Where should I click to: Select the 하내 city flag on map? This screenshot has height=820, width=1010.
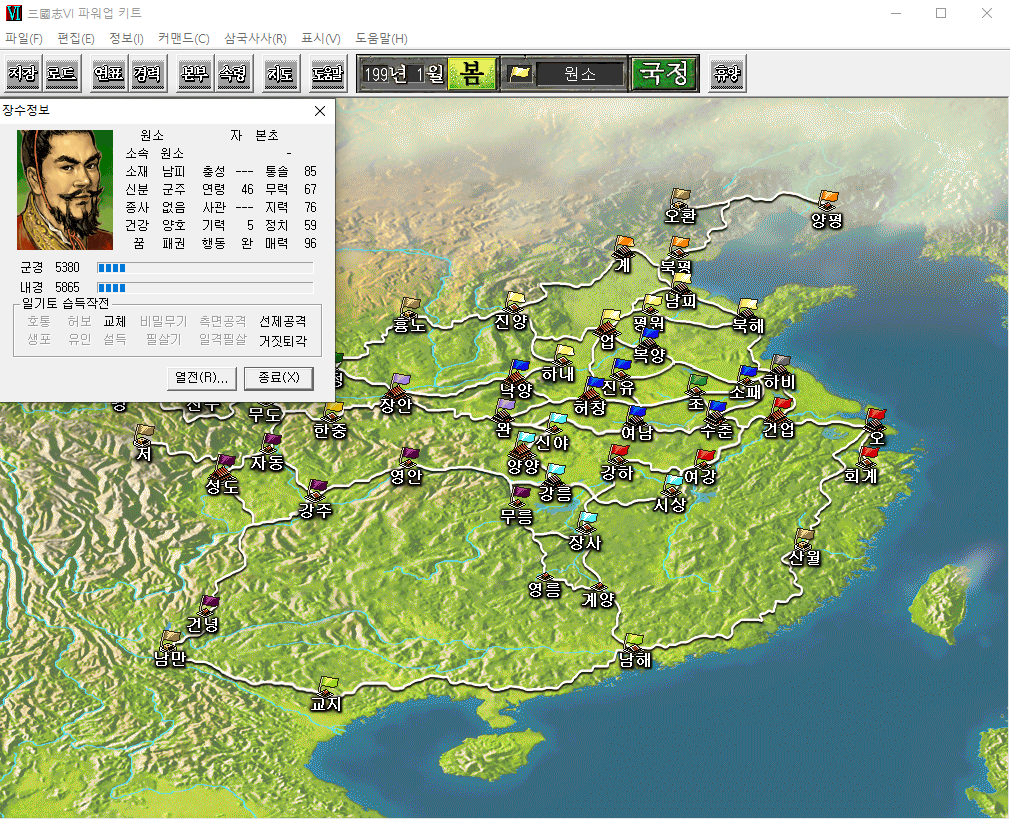pos(564,354)
